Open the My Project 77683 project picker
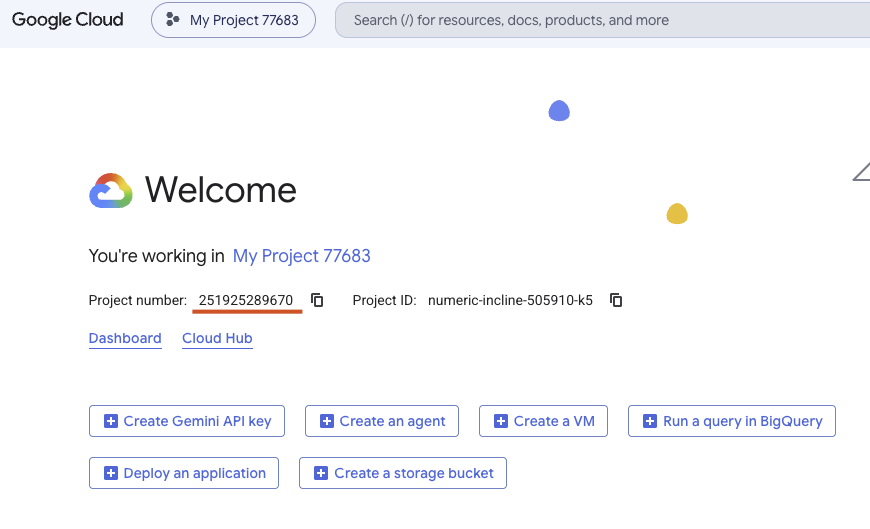This screenshot has width=870, height=529. tap(234, 20)
